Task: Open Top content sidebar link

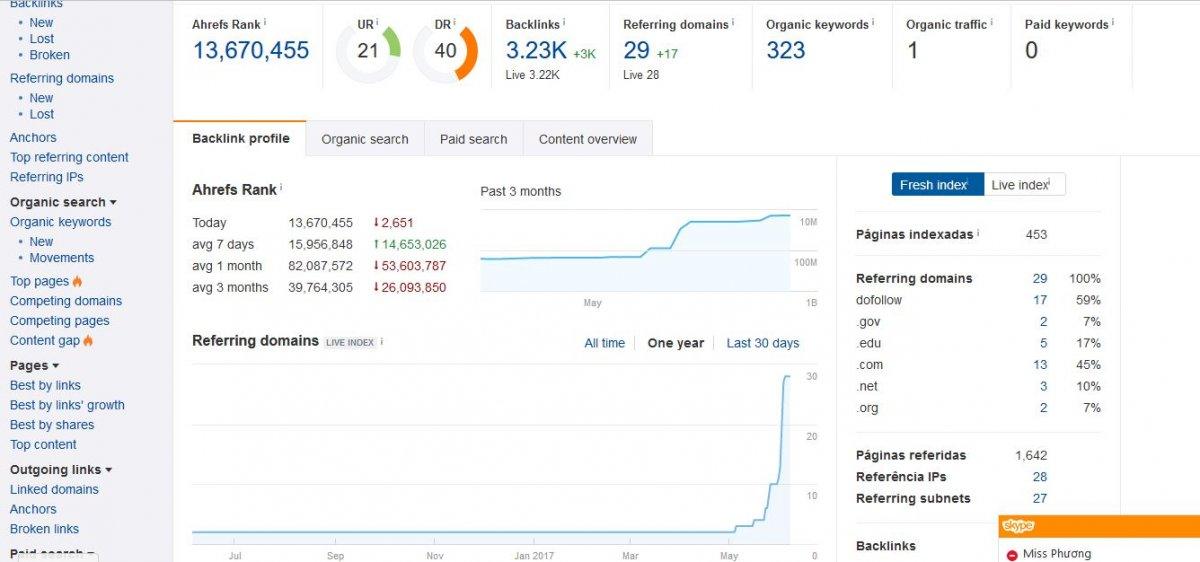Action: [x=43, y=445]
